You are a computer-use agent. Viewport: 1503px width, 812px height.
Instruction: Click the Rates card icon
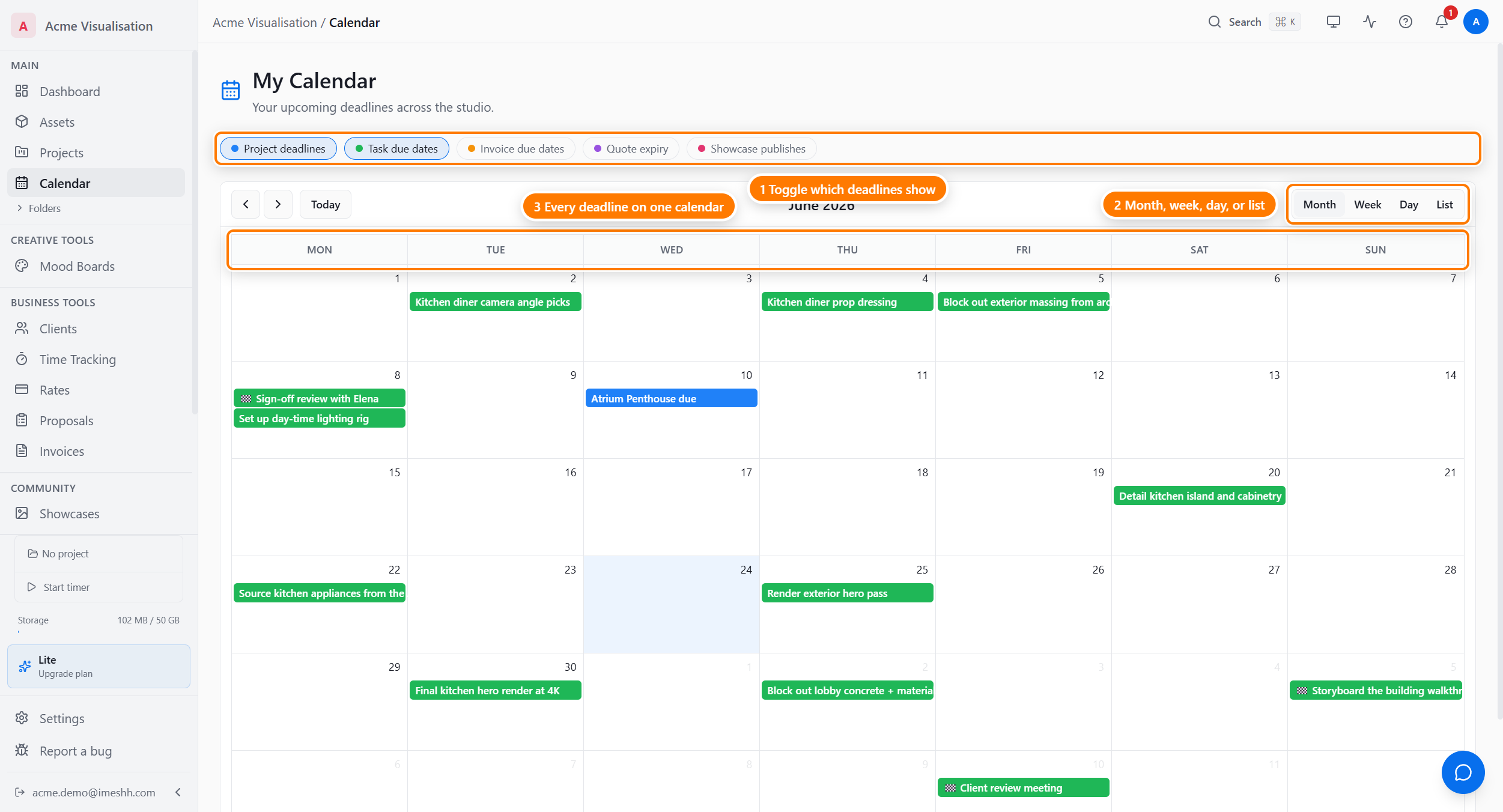coord(22,389)
